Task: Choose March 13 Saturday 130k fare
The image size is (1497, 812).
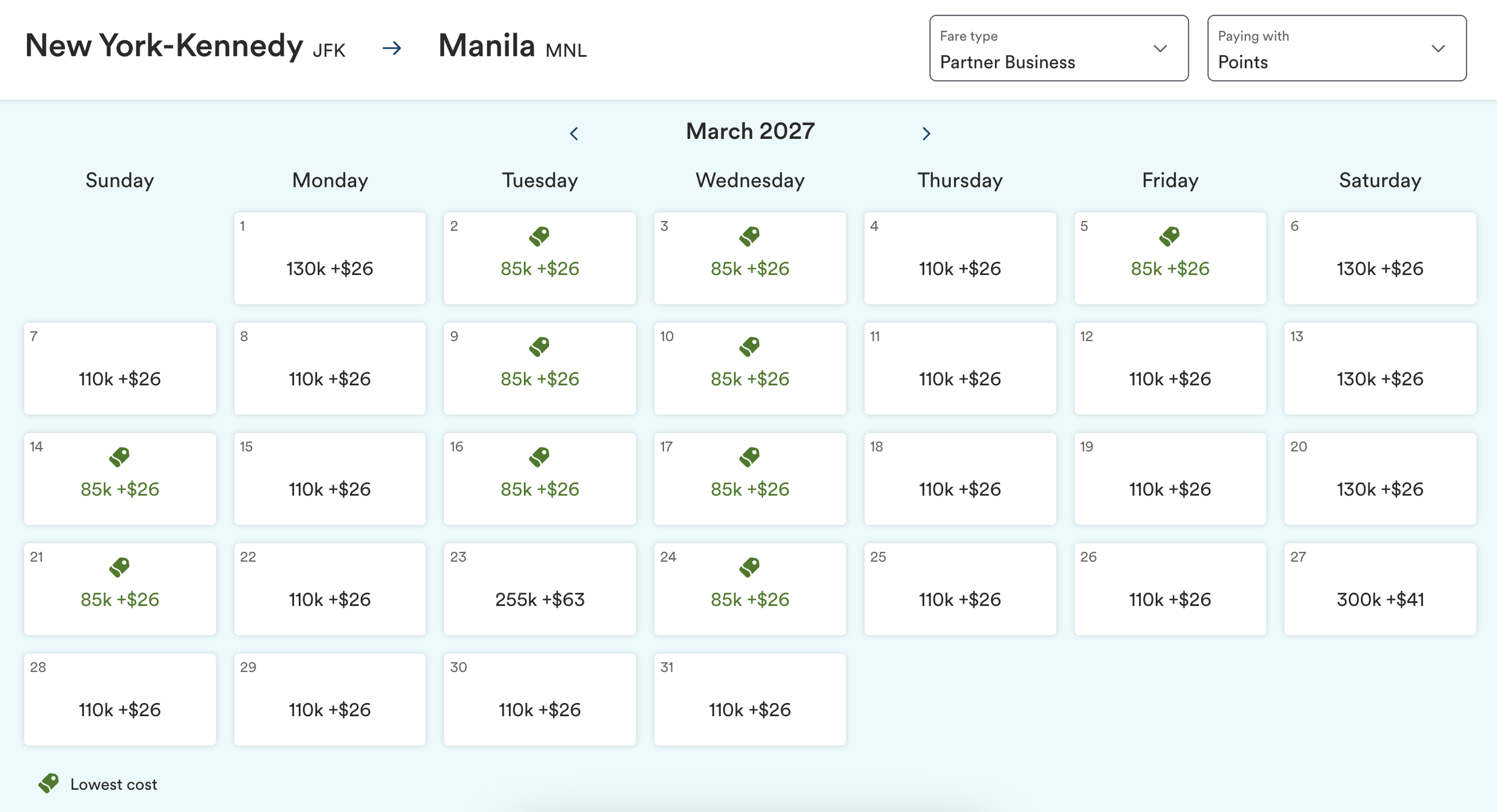Action: 1380,369
